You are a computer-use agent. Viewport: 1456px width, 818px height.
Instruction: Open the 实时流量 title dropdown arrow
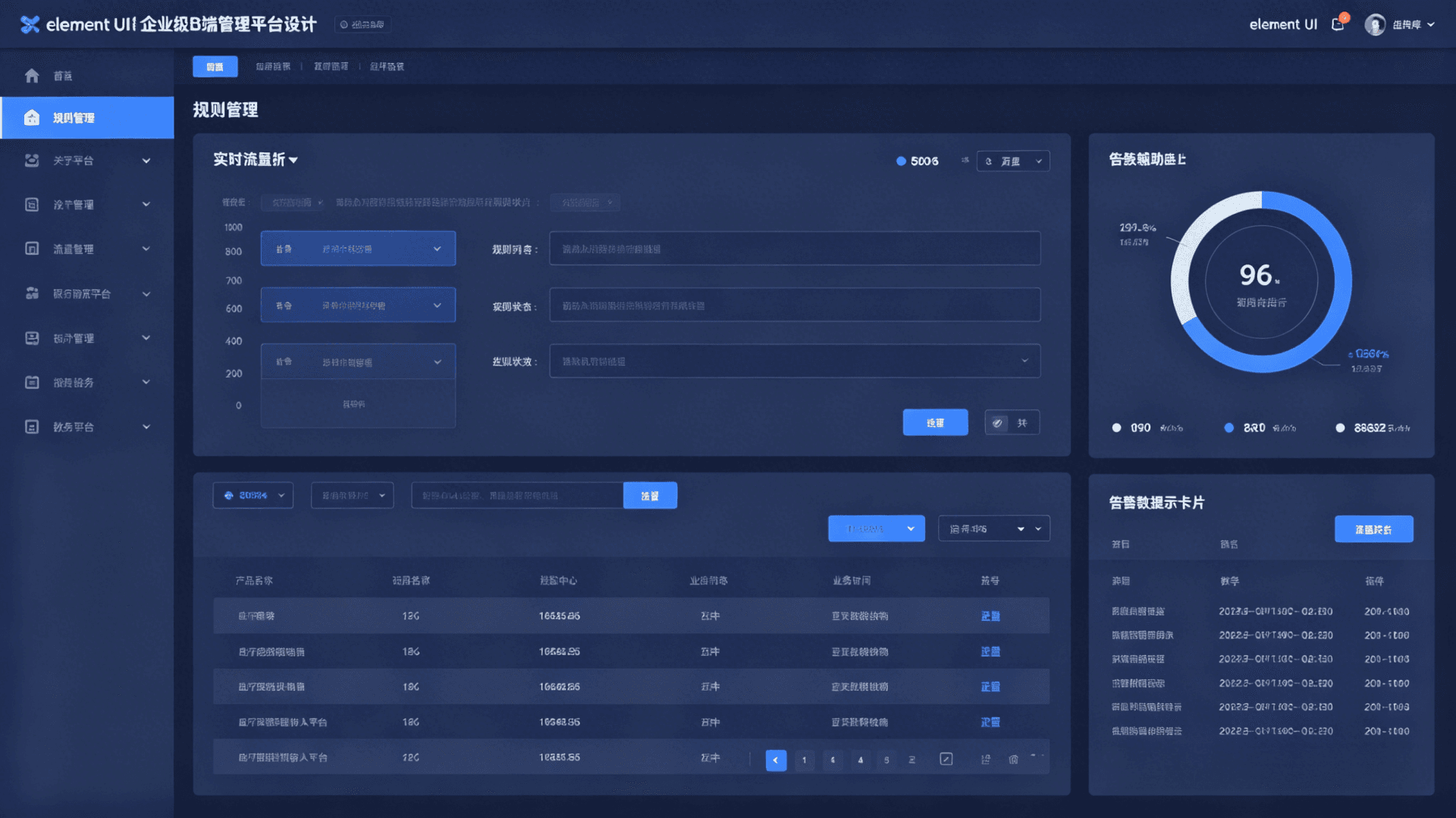[x=293, y=160]
